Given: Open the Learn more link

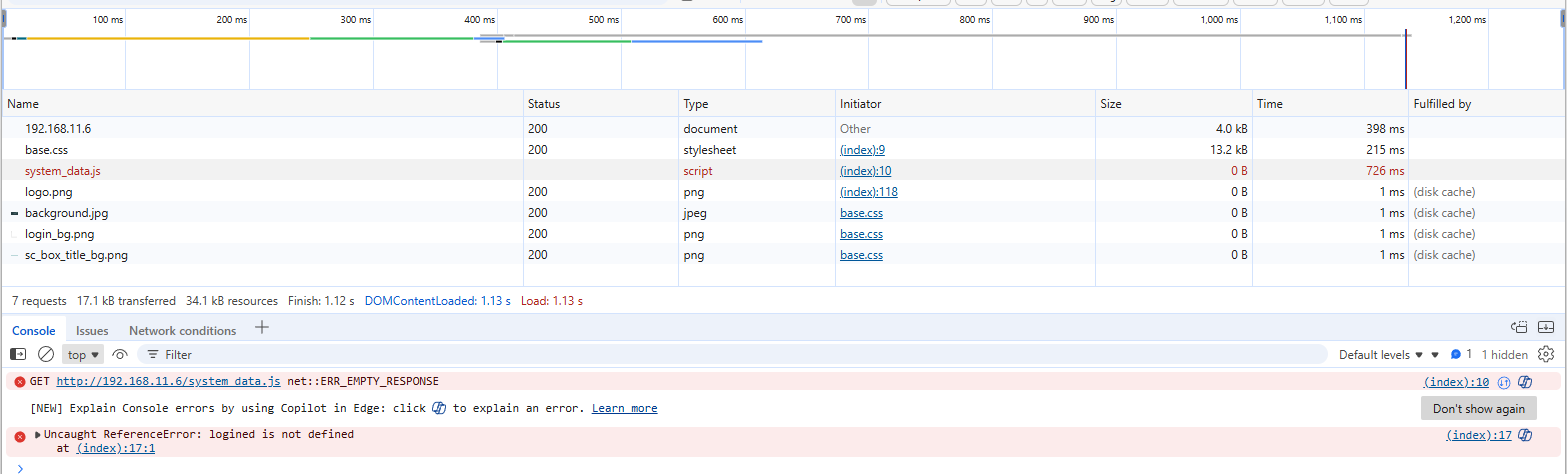Looking at the screenshot, I should pos(624,408).
